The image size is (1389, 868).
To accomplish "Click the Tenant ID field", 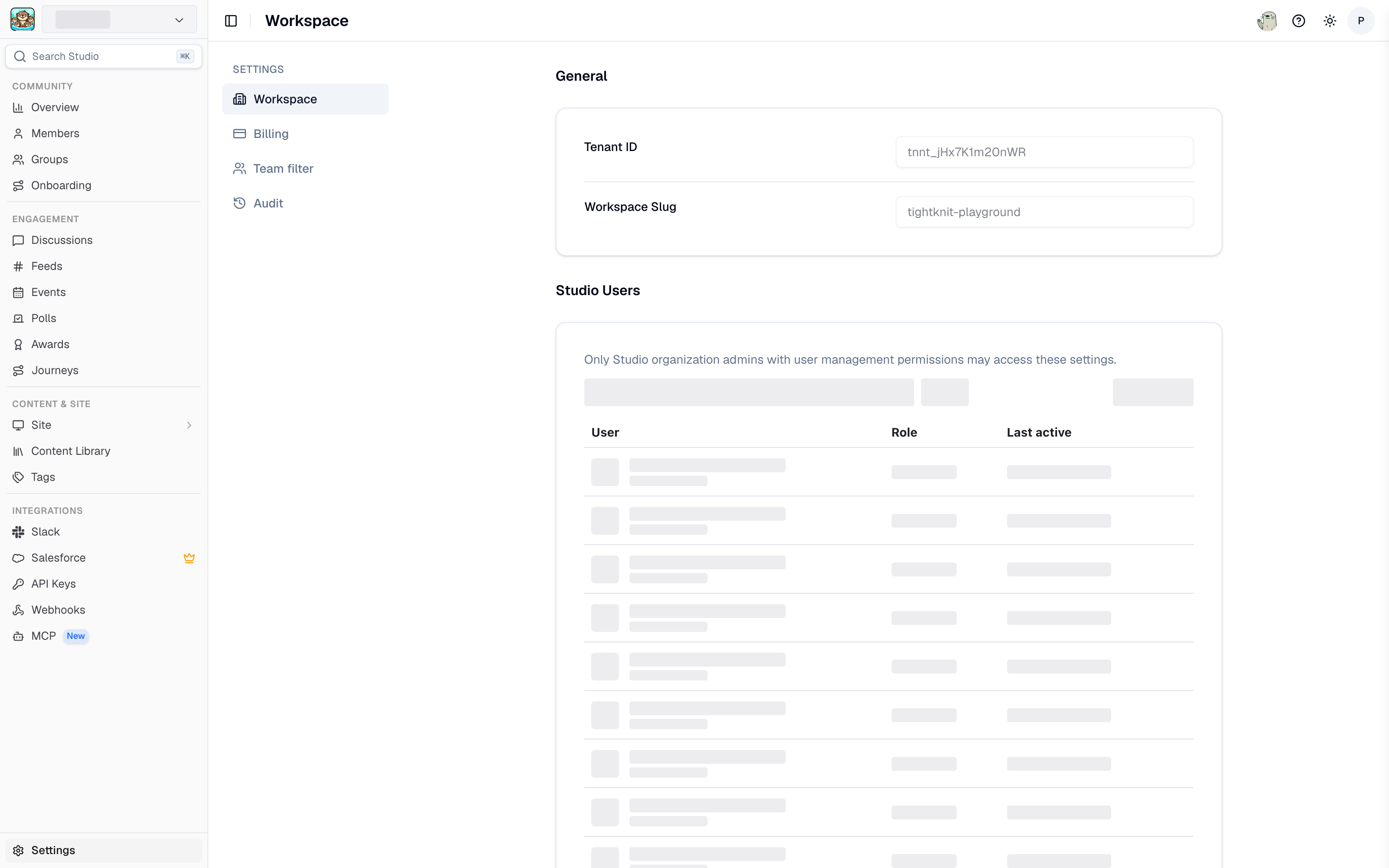I will (x=1045, y=152).
